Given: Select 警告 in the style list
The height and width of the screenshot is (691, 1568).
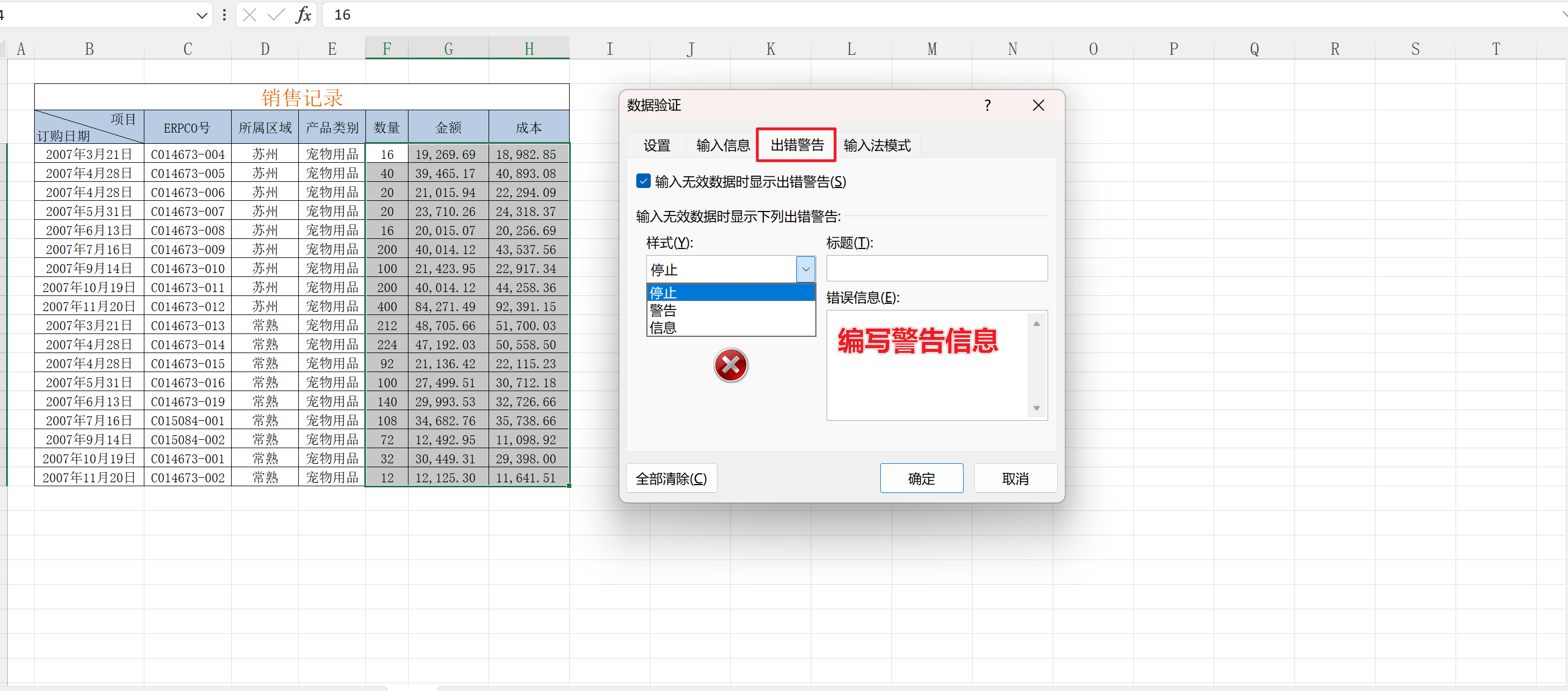Looking at the screenshot, I should (x=730, y=311).
